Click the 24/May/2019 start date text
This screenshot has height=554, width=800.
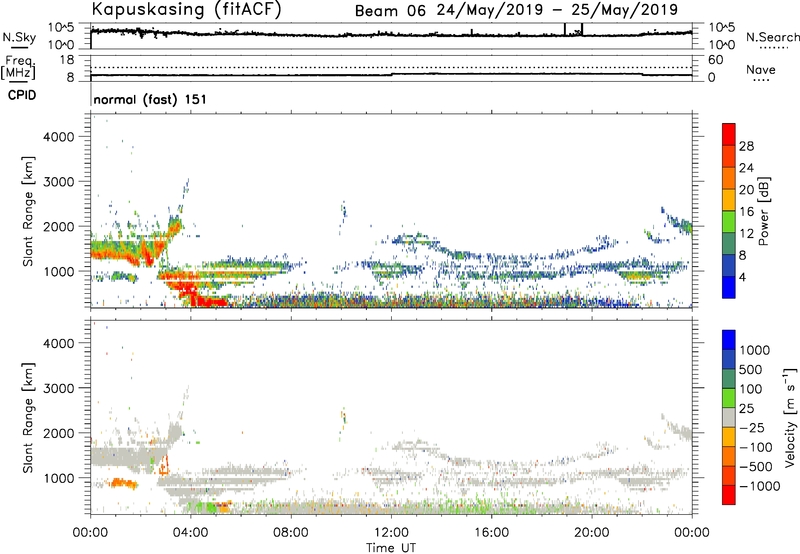coord(490,10)
